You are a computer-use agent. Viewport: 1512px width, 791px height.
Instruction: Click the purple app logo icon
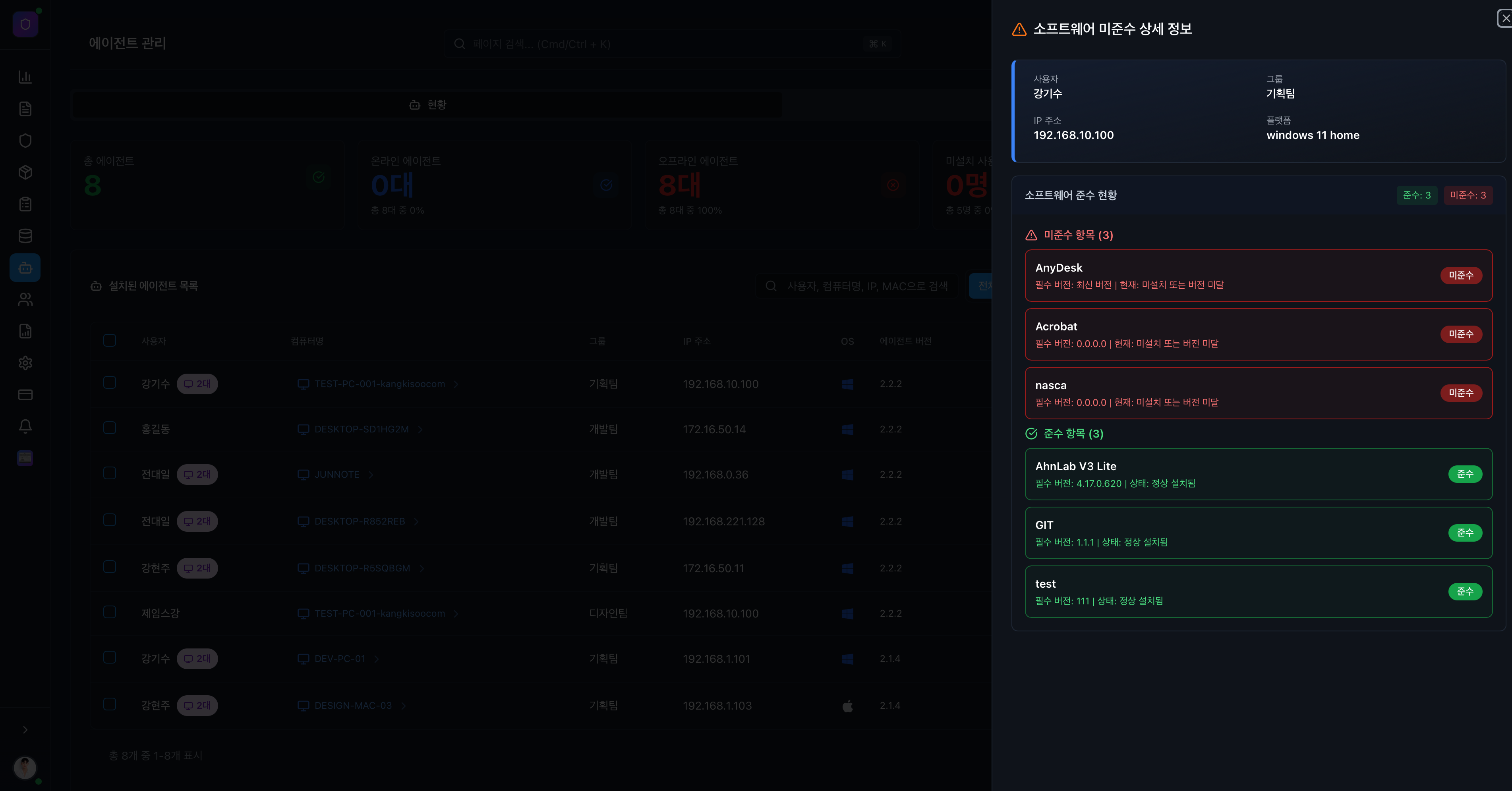[25, 24]
